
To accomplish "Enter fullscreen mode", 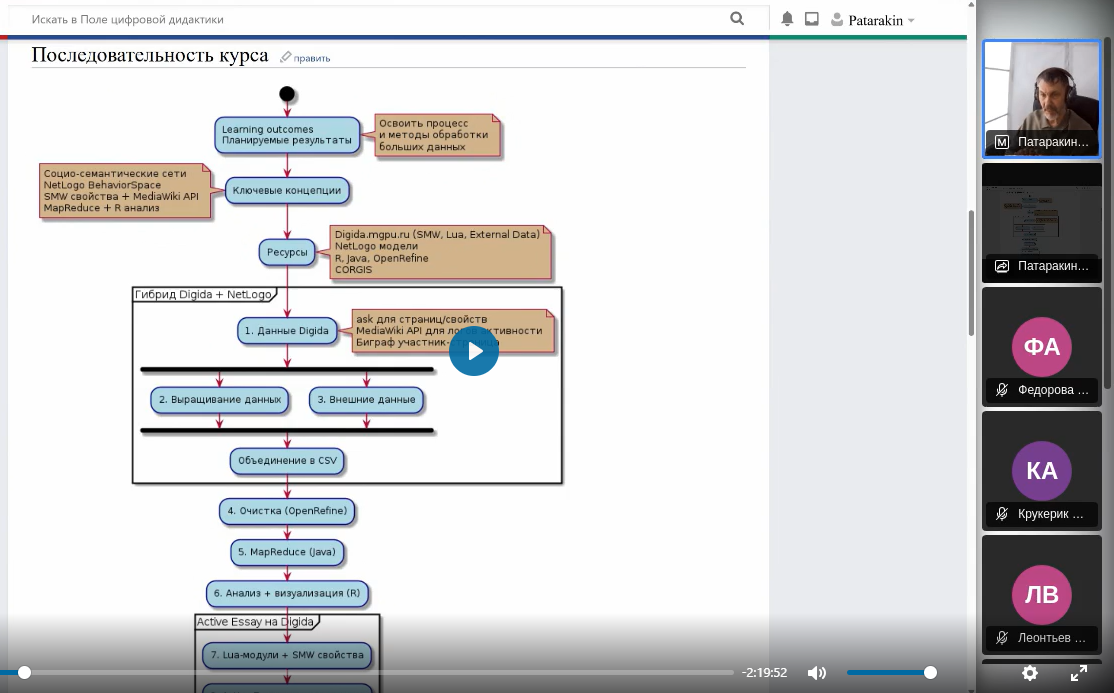I will click(1079, 673).
